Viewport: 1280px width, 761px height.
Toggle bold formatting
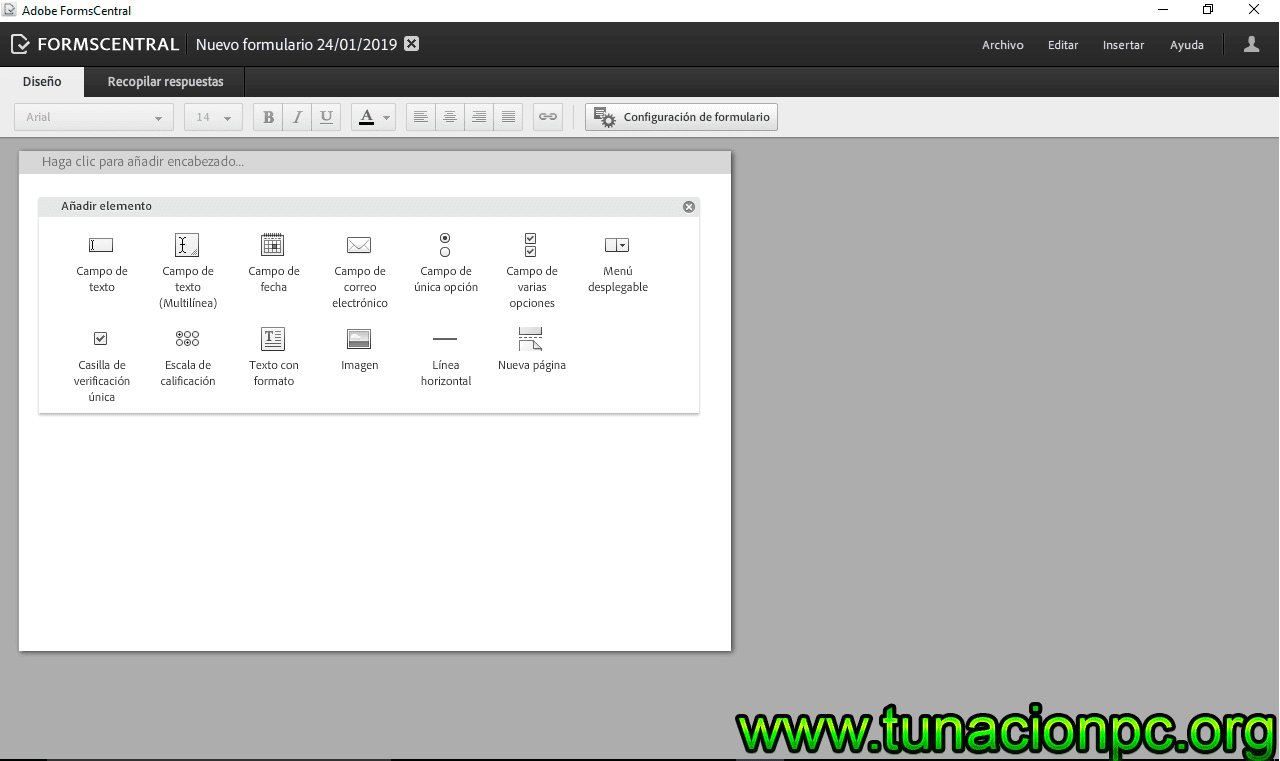point(268,117)
